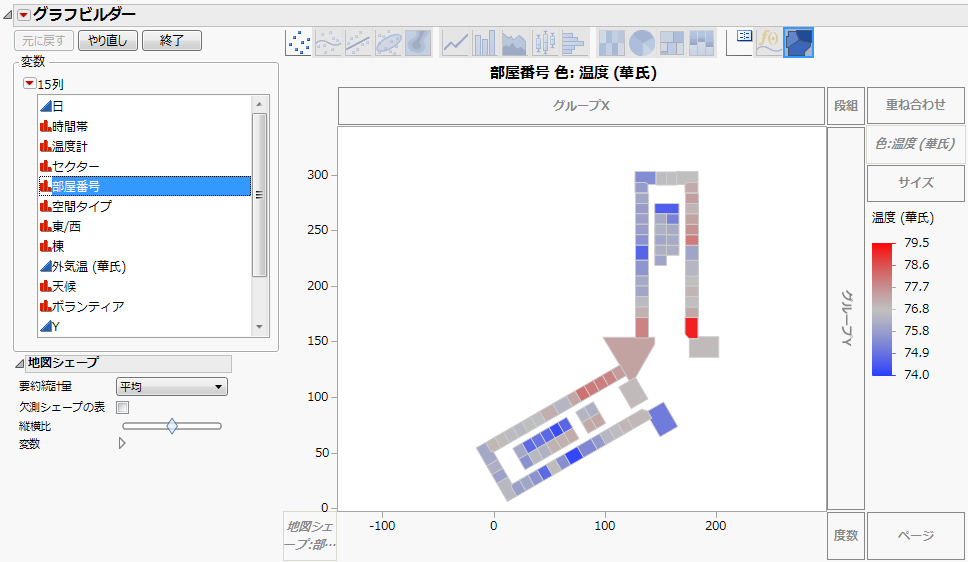Image resolution: width=968 pixels, height=562 pixels.
Task: Collapse the 地図シェープ panel disclosure triangle
Action: coord(20,364)
